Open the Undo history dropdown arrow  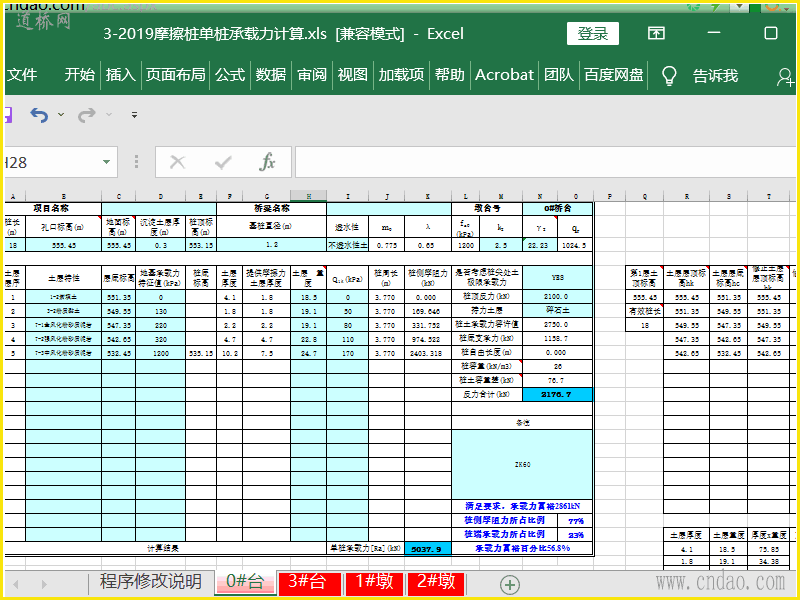click(x=61, y=115)
